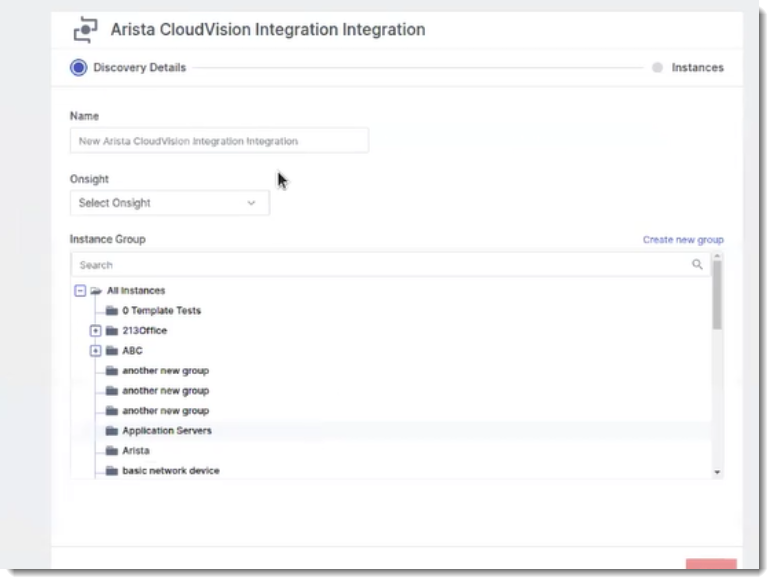The image size is (774, 584).
Task: Select the Discovery Details step indicator
Action: pos(78,68)
